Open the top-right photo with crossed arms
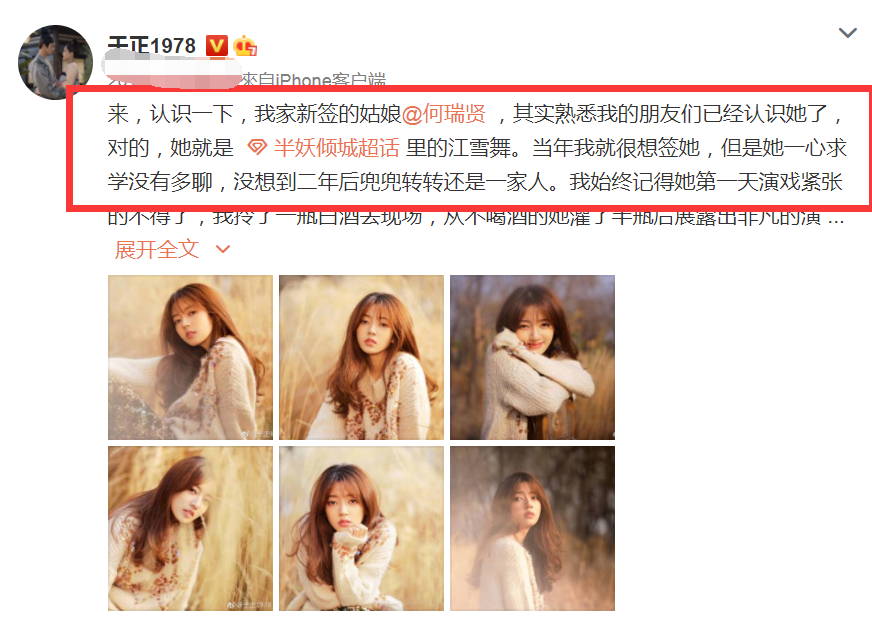872x617 pixels. pyautogui.click(x=532, y=357)
